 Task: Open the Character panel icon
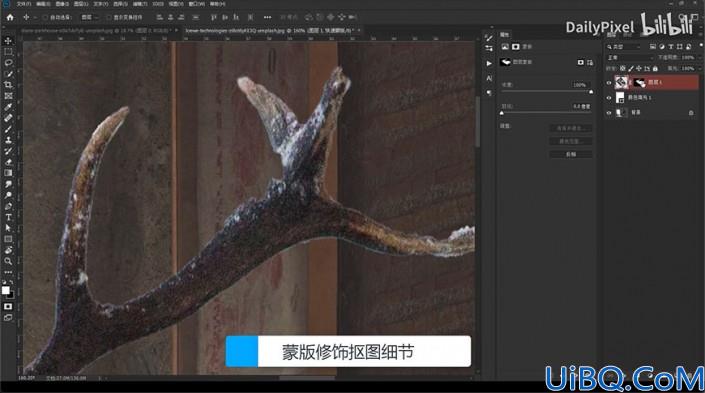[489, 78]
